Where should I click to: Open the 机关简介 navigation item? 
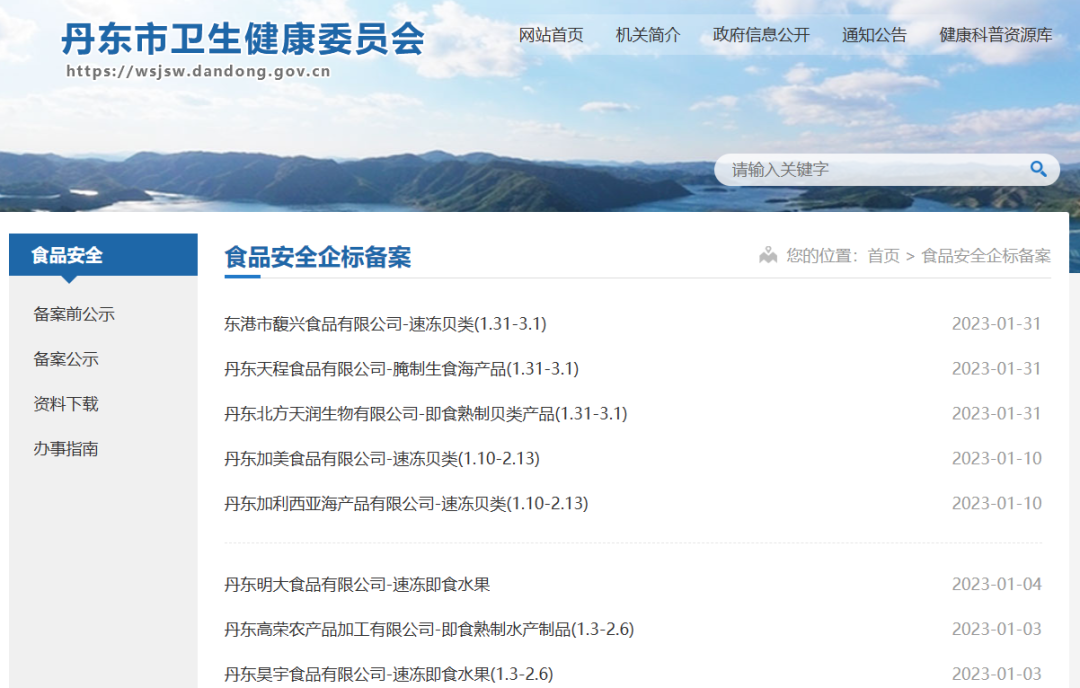click(x=647, y=35)
